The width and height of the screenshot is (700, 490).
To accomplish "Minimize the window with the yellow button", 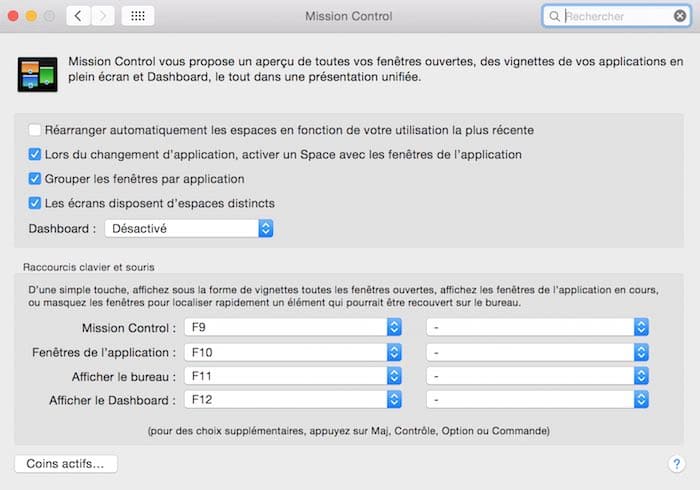I will coord(31,16).
